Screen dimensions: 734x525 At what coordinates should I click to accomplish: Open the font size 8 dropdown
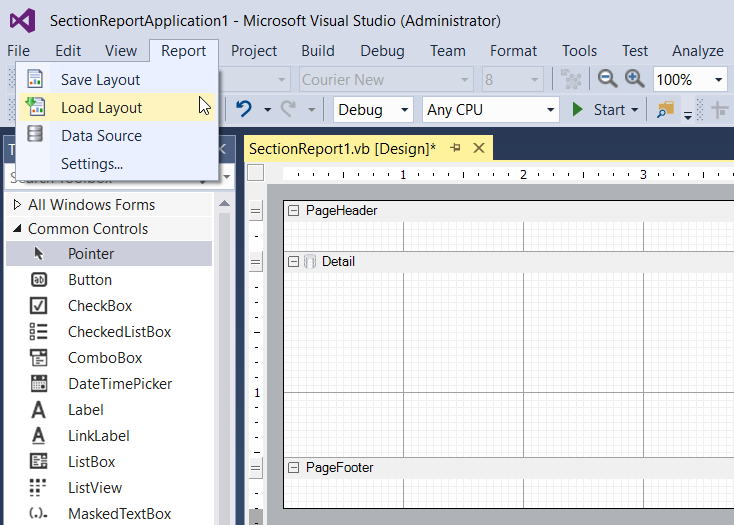click(534, 80)
